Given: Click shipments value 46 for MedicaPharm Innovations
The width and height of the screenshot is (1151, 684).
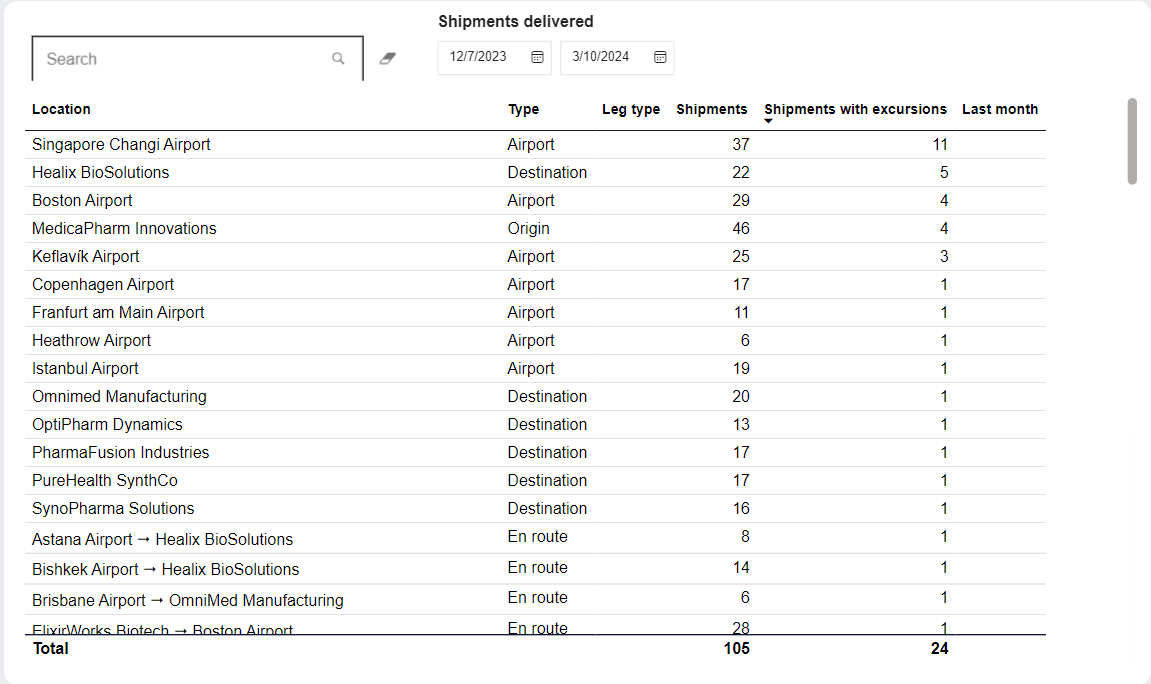Looking at the screenshot, I should coord(740,228).
